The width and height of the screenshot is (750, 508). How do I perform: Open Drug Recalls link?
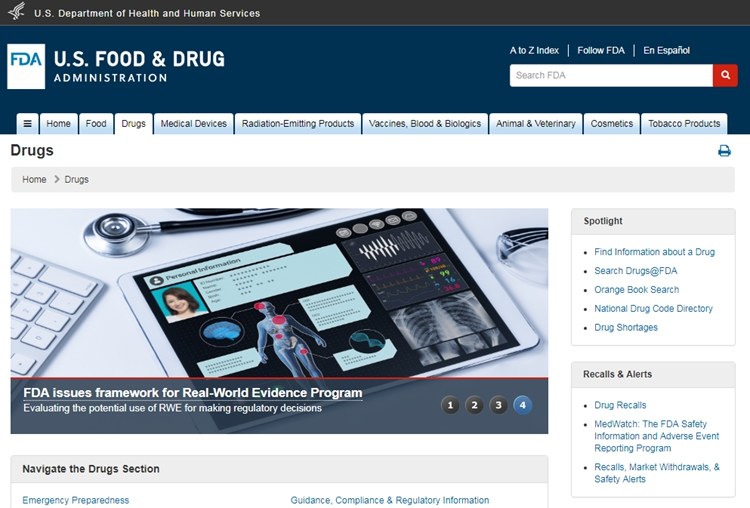tap(620, 405)
